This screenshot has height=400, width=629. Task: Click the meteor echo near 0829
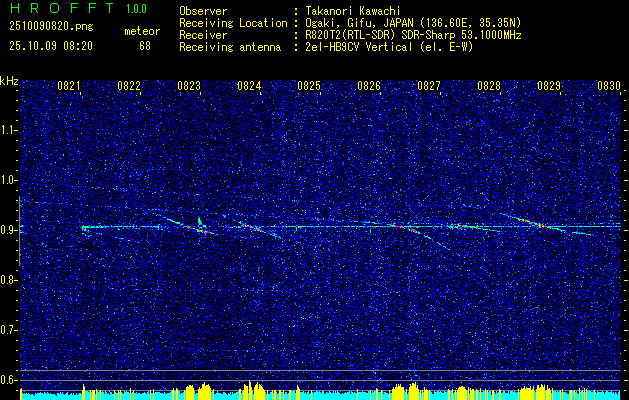[540, 224]
